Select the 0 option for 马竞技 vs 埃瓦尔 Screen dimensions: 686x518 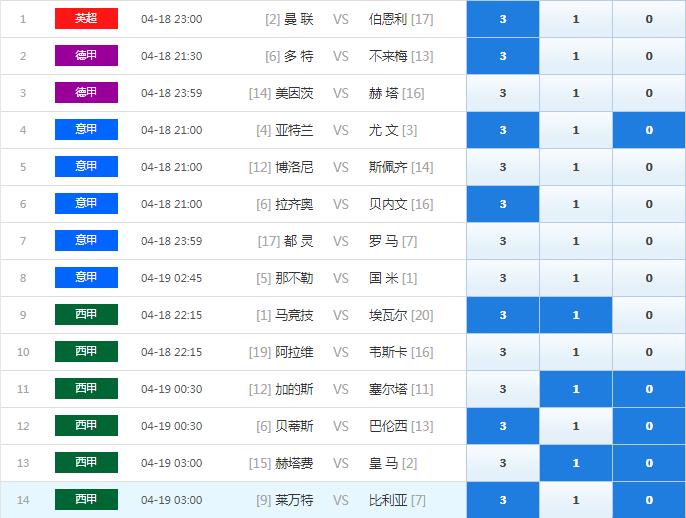pos(649,315)
